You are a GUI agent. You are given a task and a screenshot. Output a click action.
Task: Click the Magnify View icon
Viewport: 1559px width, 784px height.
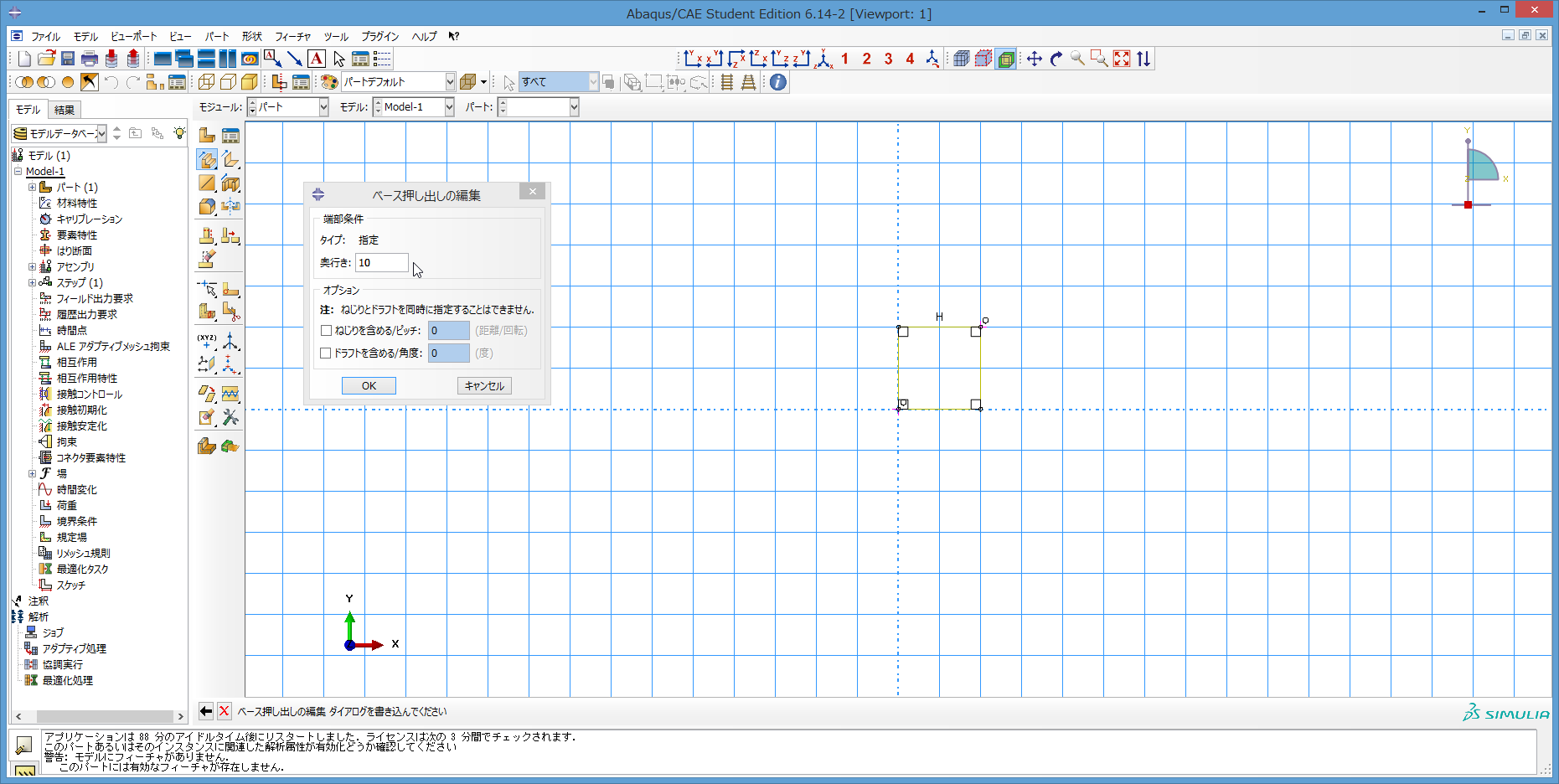[1078, 59]
